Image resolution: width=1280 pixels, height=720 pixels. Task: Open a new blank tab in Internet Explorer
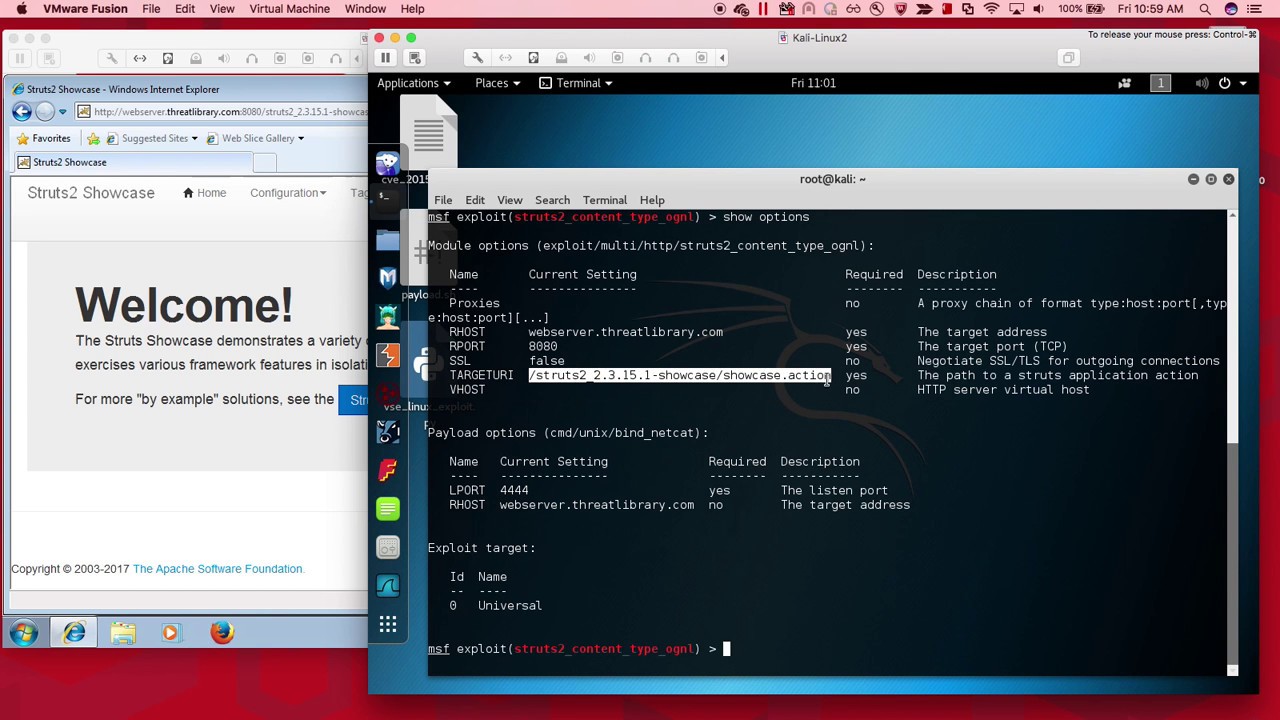click(x=264, y=162)
